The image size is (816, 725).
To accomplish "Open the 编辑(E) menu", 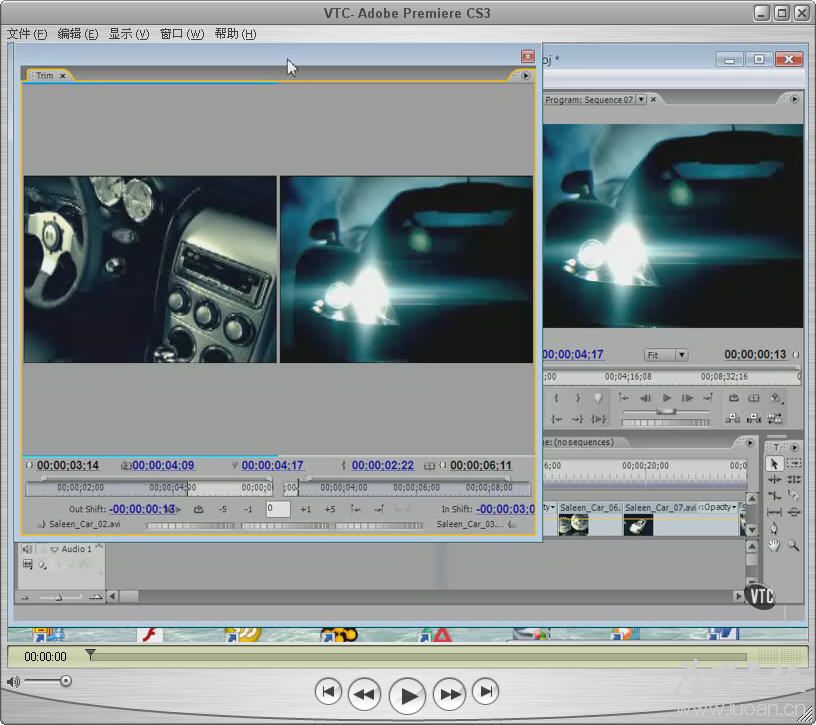I will coord(78,34).
